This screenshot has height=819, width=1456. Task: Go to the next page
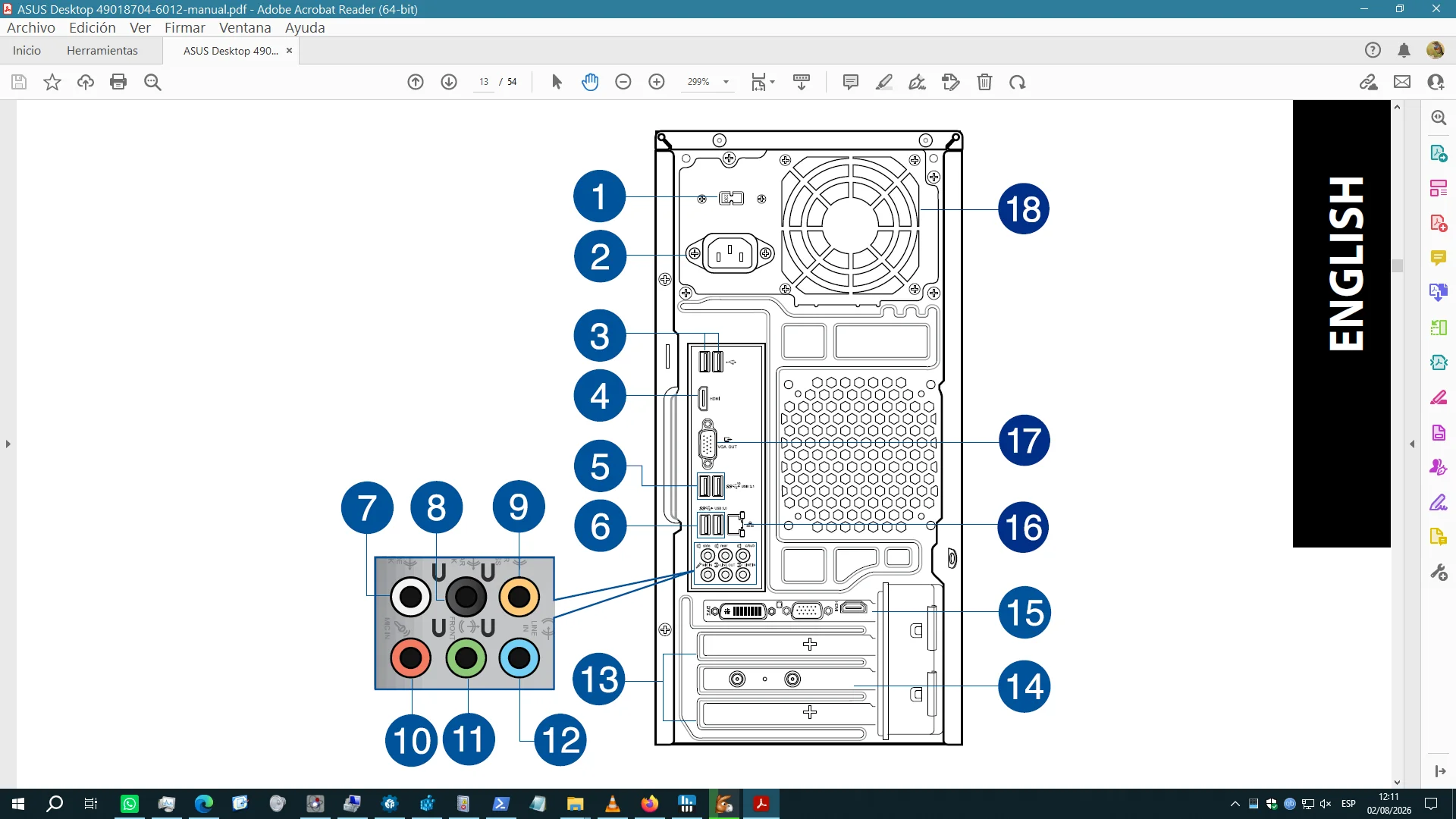click(x=449, y=82)
